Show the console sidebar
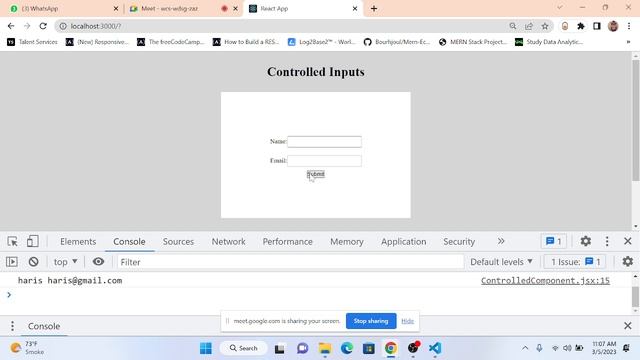The height and width of the screenshot is (360, 640). (x=12, y=262)
